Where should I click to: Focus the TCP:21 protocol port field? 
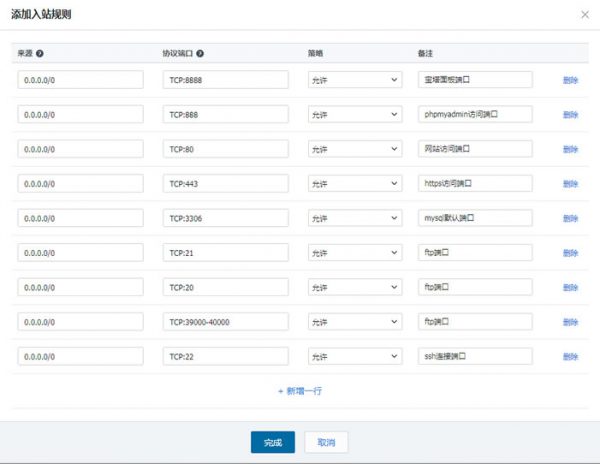[x=225, y=253]
